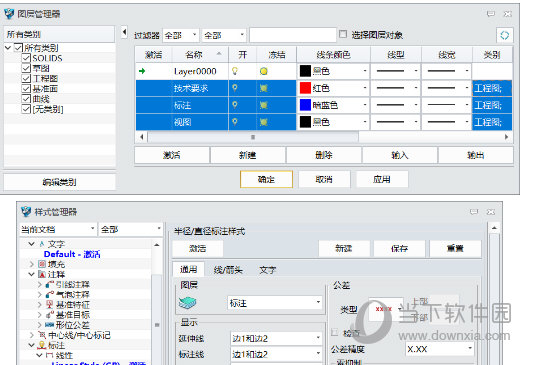The width and height of the screenshot is (535, 365).
Task: Select 气泡注释 tree item icon
Action: (50, 294)
